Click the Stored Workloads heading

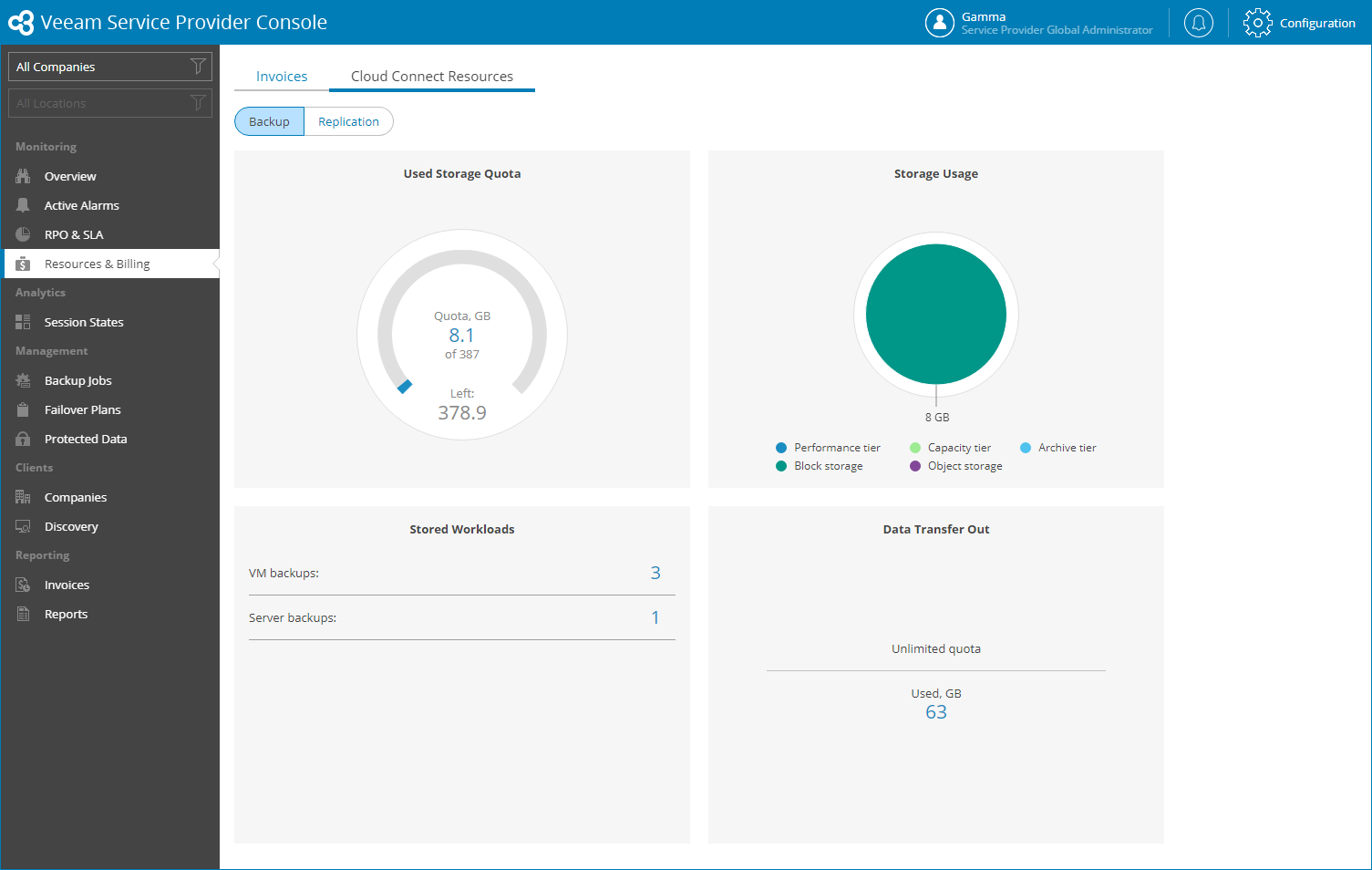click(462, 530)
